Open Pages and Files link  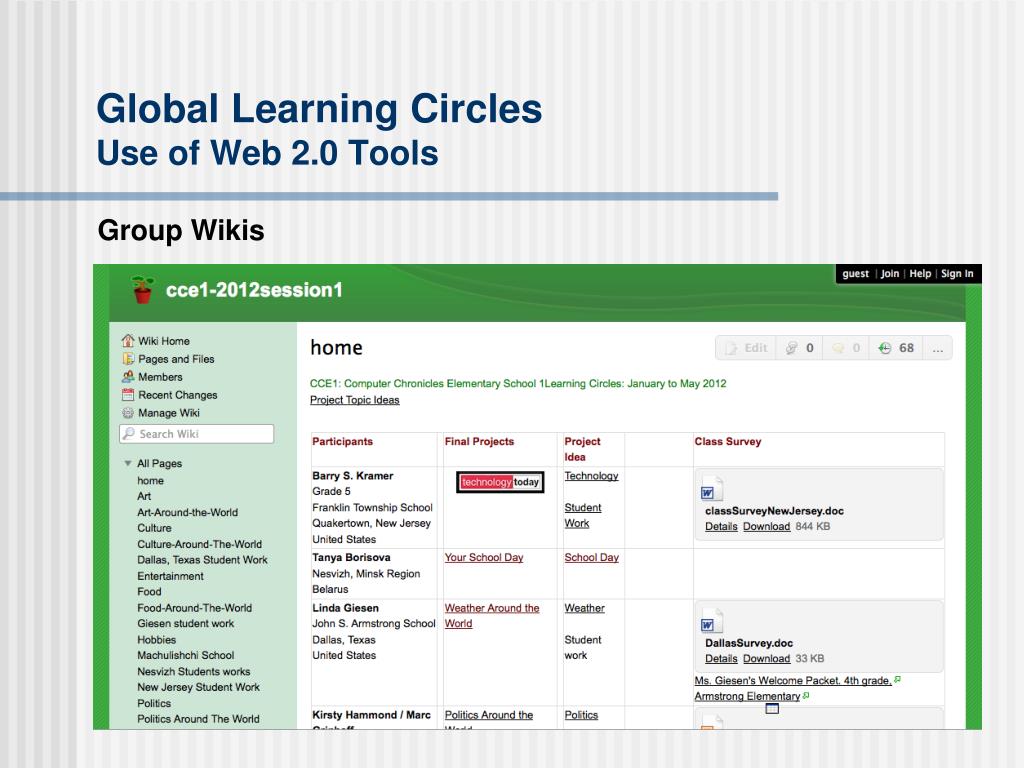176,359
